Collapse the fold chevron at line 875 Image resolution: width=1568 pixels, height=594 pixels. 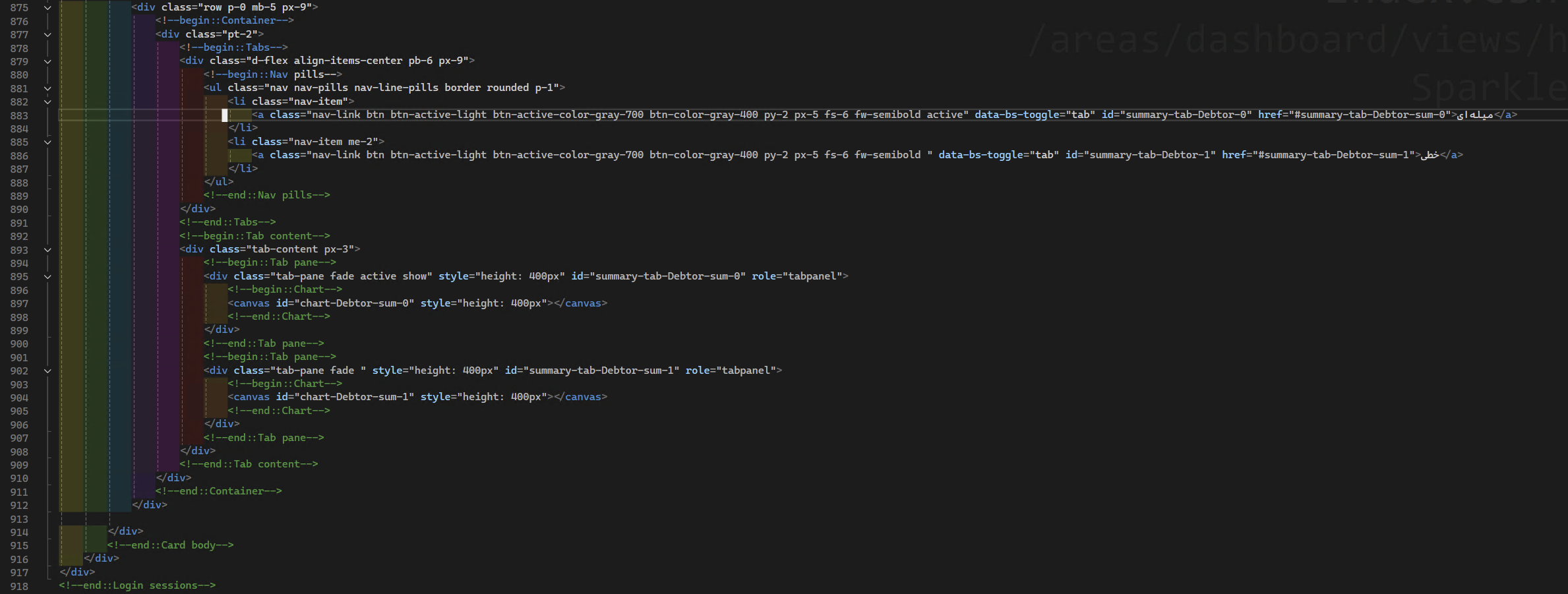click(47, 7)
